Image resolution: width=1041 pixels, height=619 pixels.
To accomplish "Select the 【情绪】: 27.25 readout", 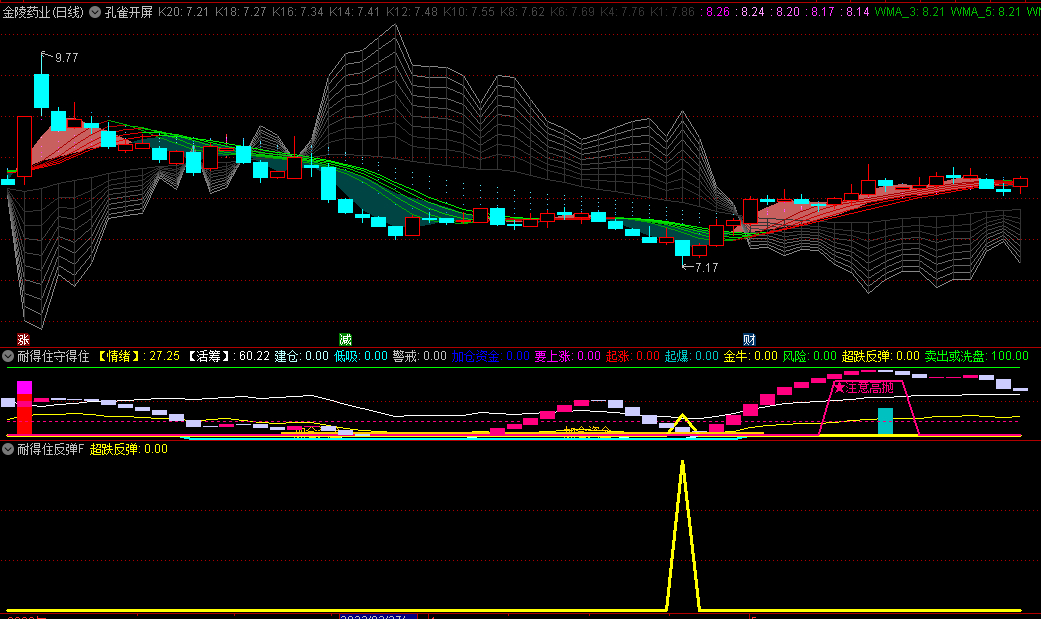I will pos(139,356).
